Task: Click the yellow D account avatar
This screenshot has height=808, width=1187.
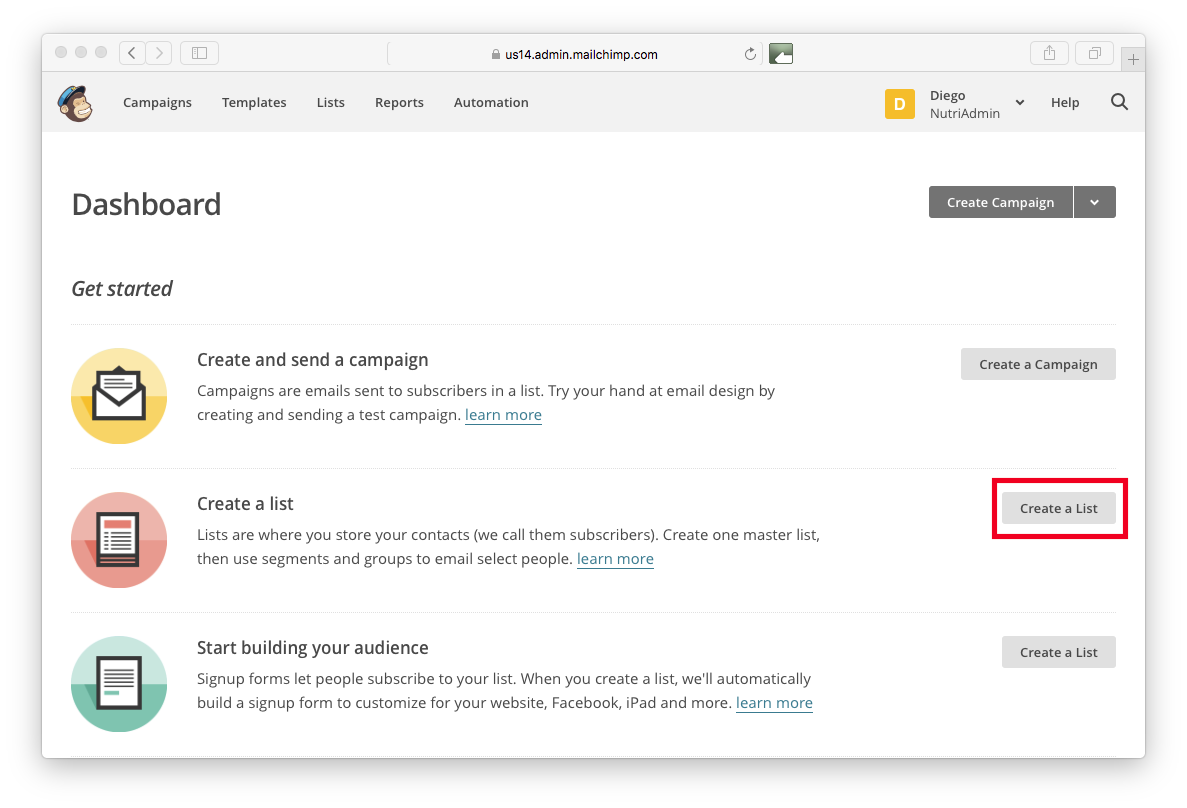Action: click(899, 104)
